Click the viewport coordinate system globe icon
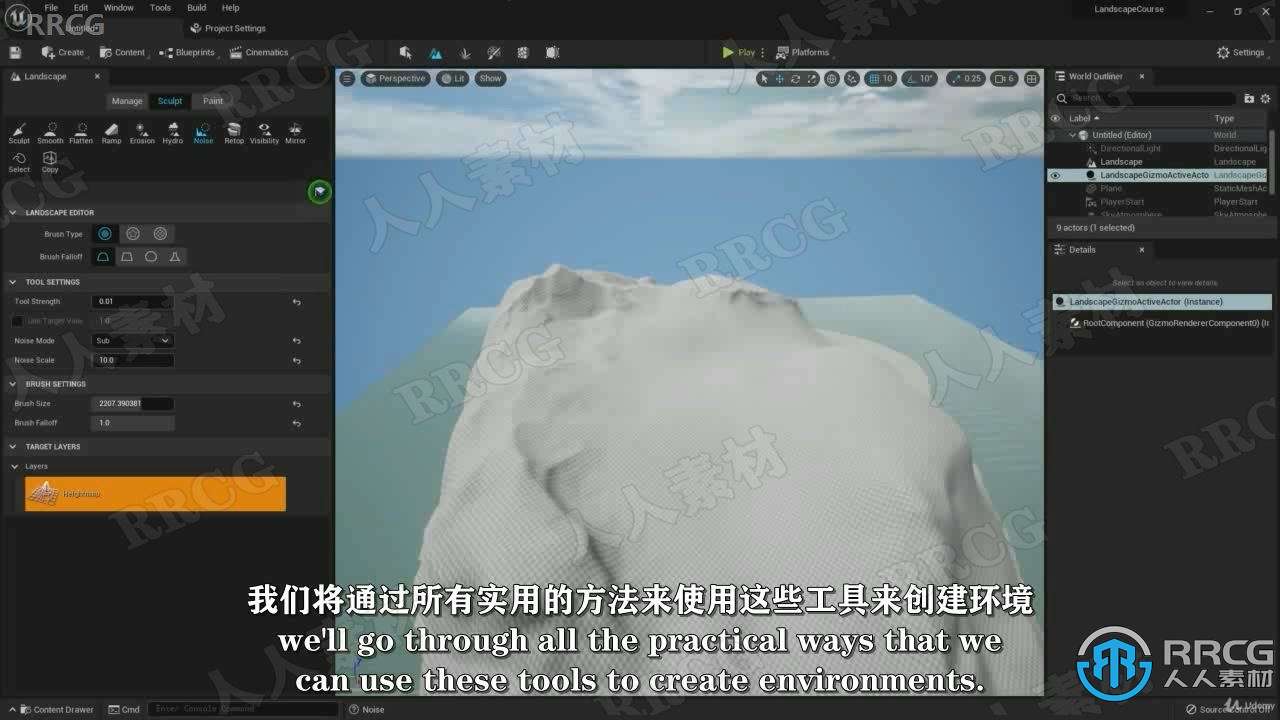 832,78
